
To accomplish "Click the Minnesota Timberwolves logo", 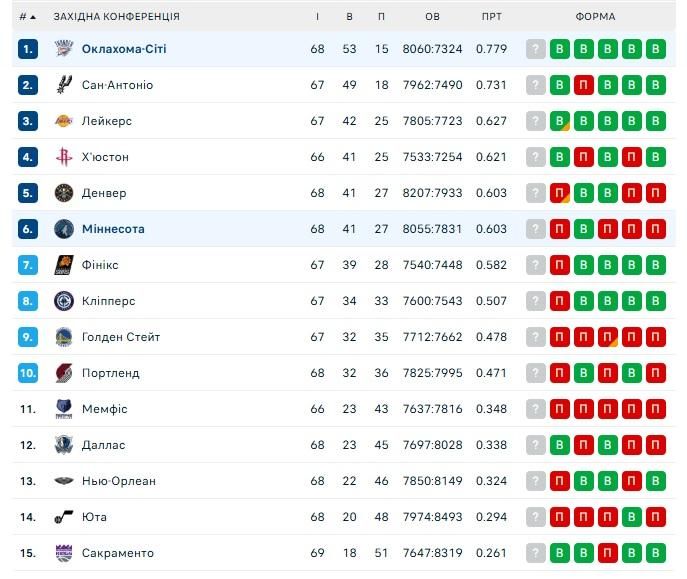I will [64, 229].
